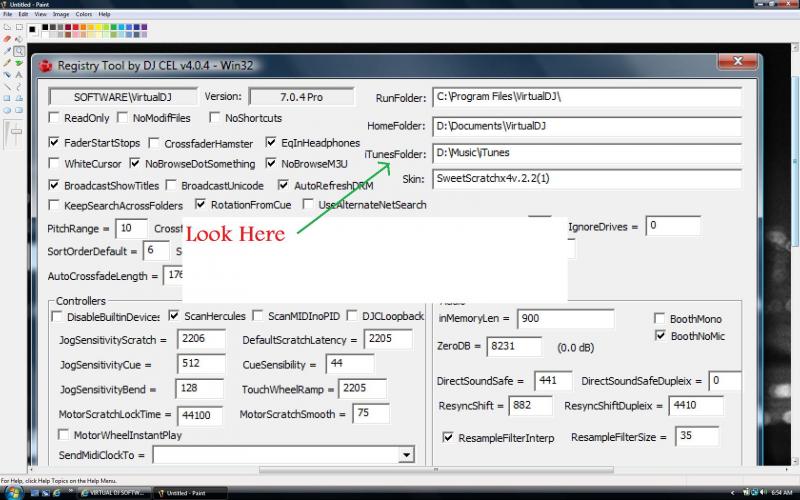This screenshot has width=800, height=500.
Task: Uncheck BoothNoMic
Action: coord(660,336)
